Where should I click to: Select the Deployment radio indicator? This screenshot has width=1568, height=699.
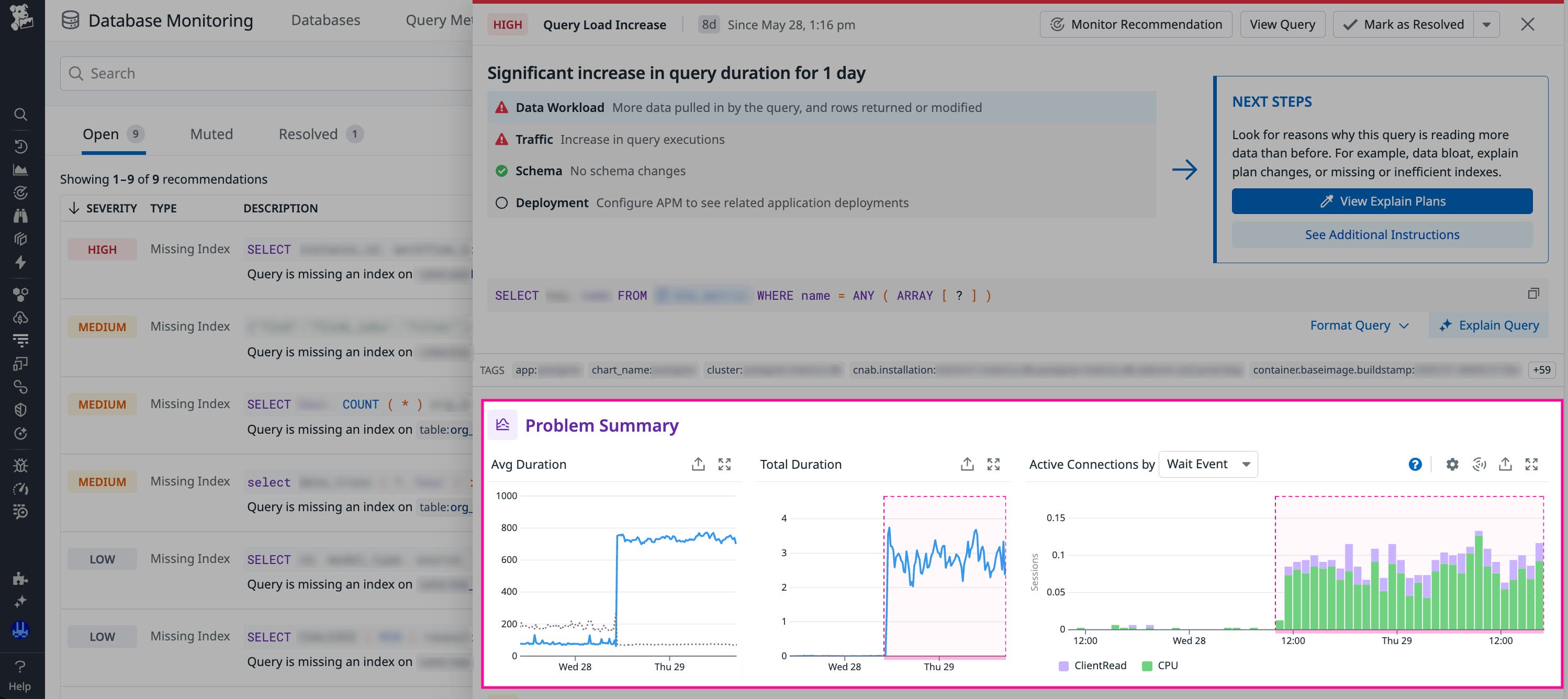[501, 202]
